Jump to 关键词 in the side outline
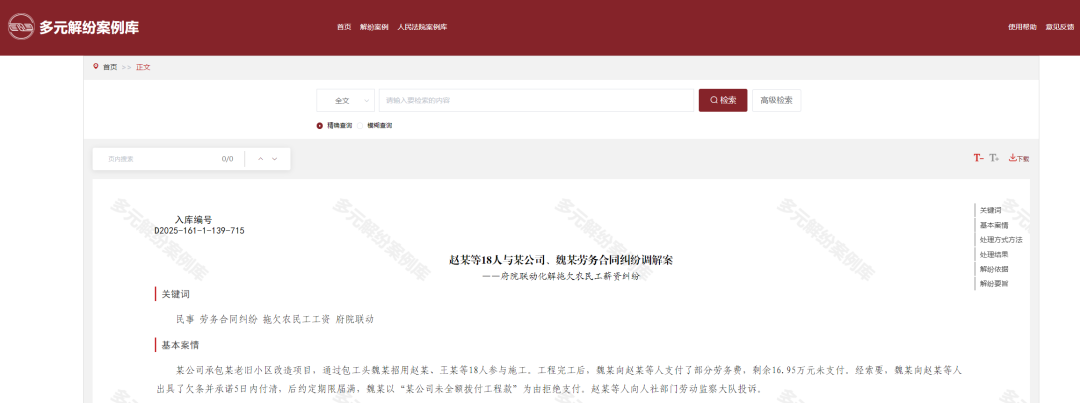 pyautogui.click(x=990, y=210)
